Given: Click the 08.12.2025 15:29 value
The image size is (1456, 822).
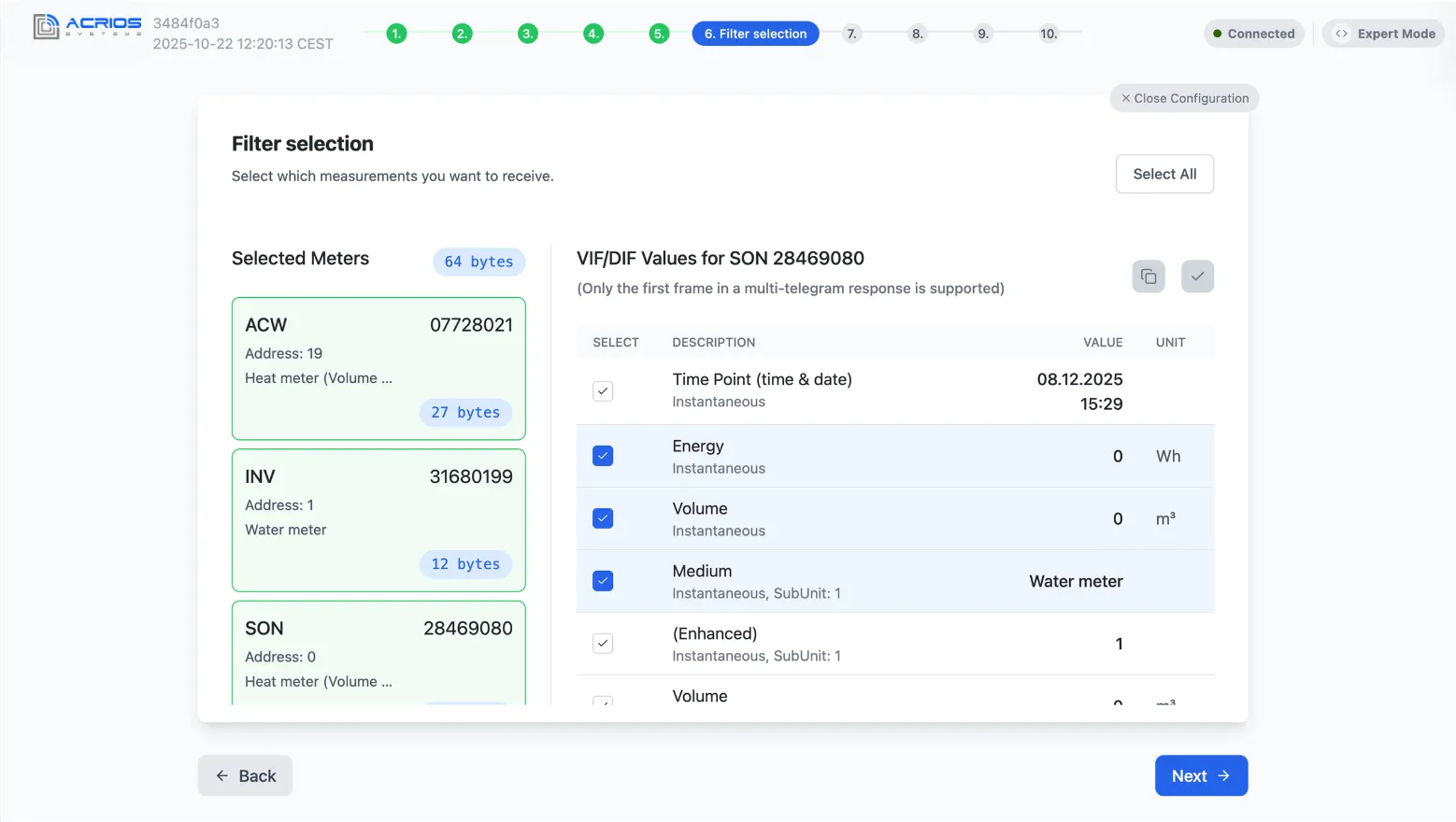Looking at the screenshot, I should coord(1079,391).
